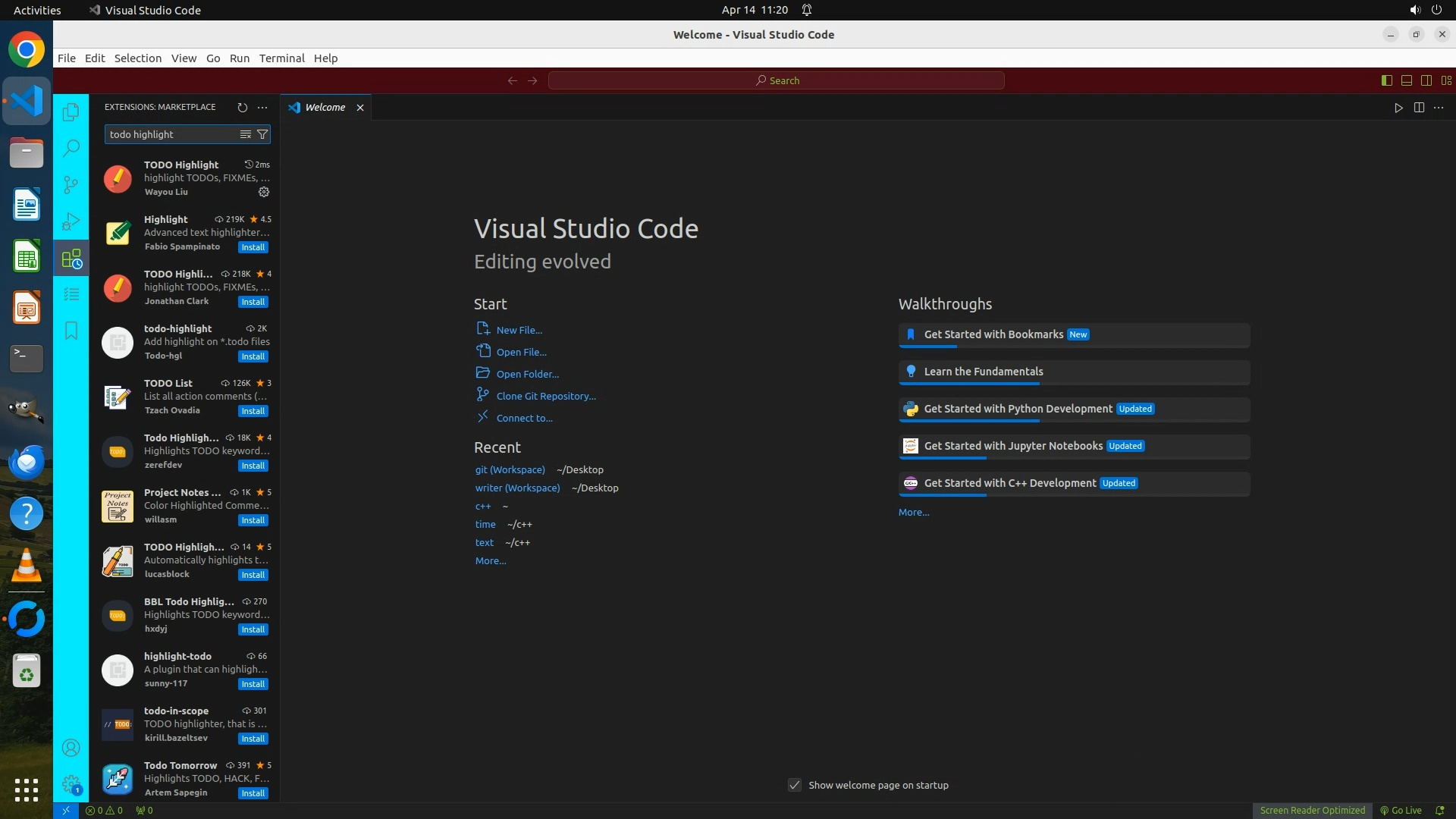
Task: Refresh the extensions marketplace list
Action: coord(242,108)
